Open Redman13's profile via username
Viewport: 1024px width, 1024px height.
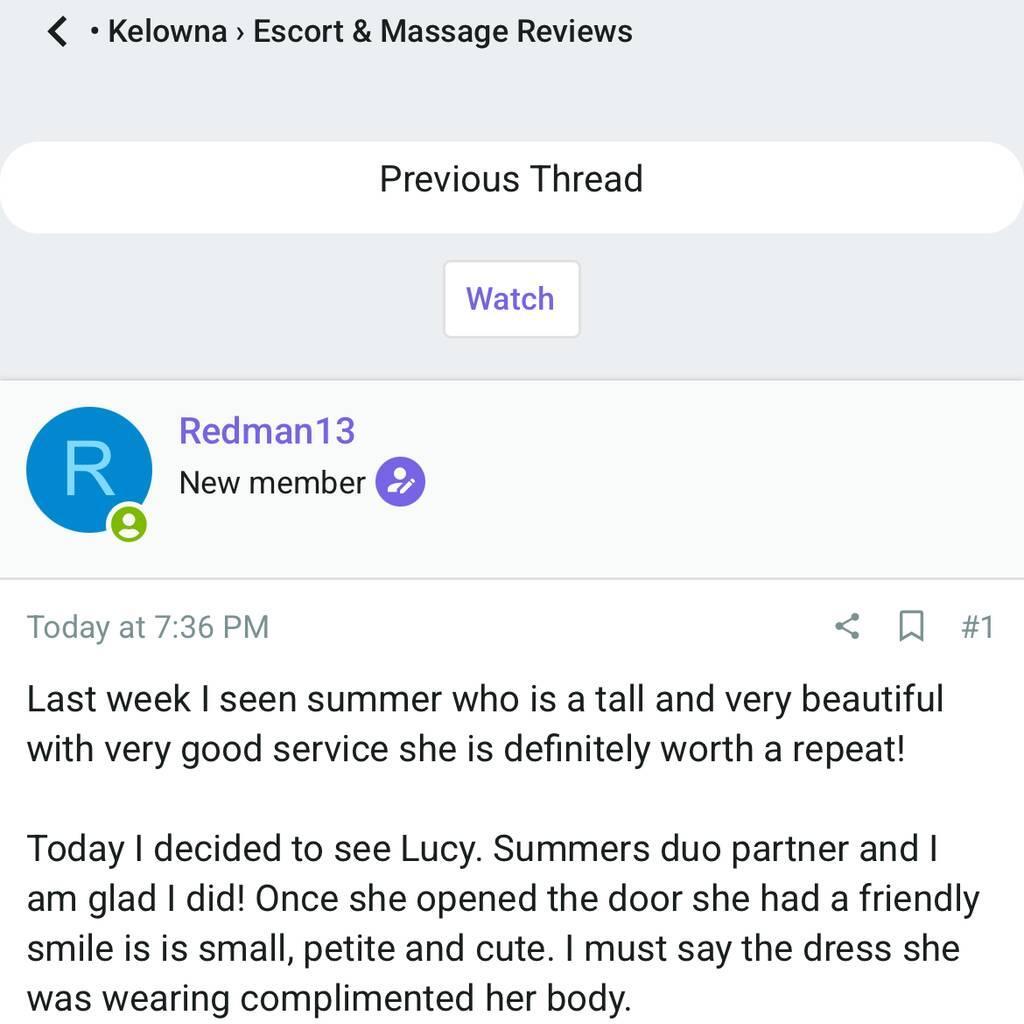coord(266,431)
